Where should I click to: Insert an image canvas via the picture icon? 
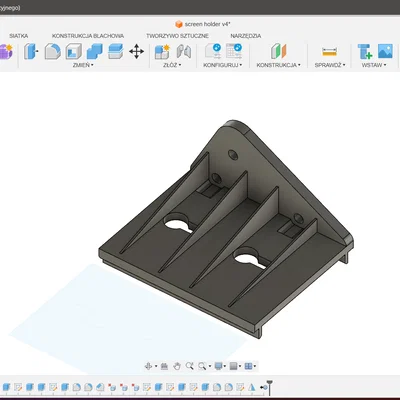click(385, 51)
